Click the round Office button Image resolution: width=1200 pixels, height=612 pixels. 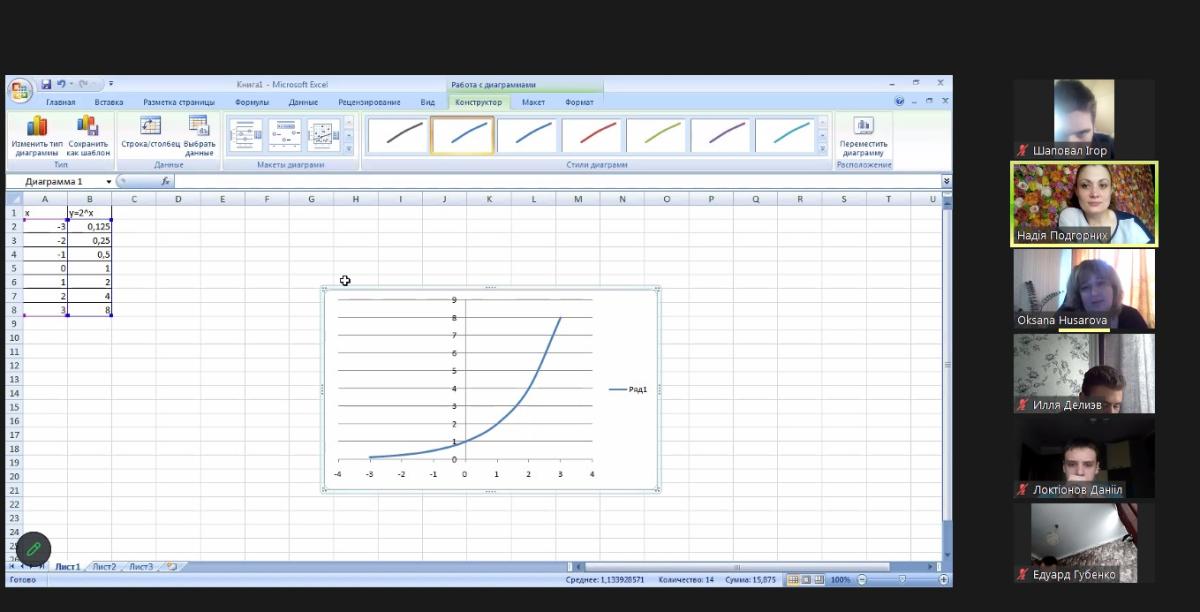point(20,91)
